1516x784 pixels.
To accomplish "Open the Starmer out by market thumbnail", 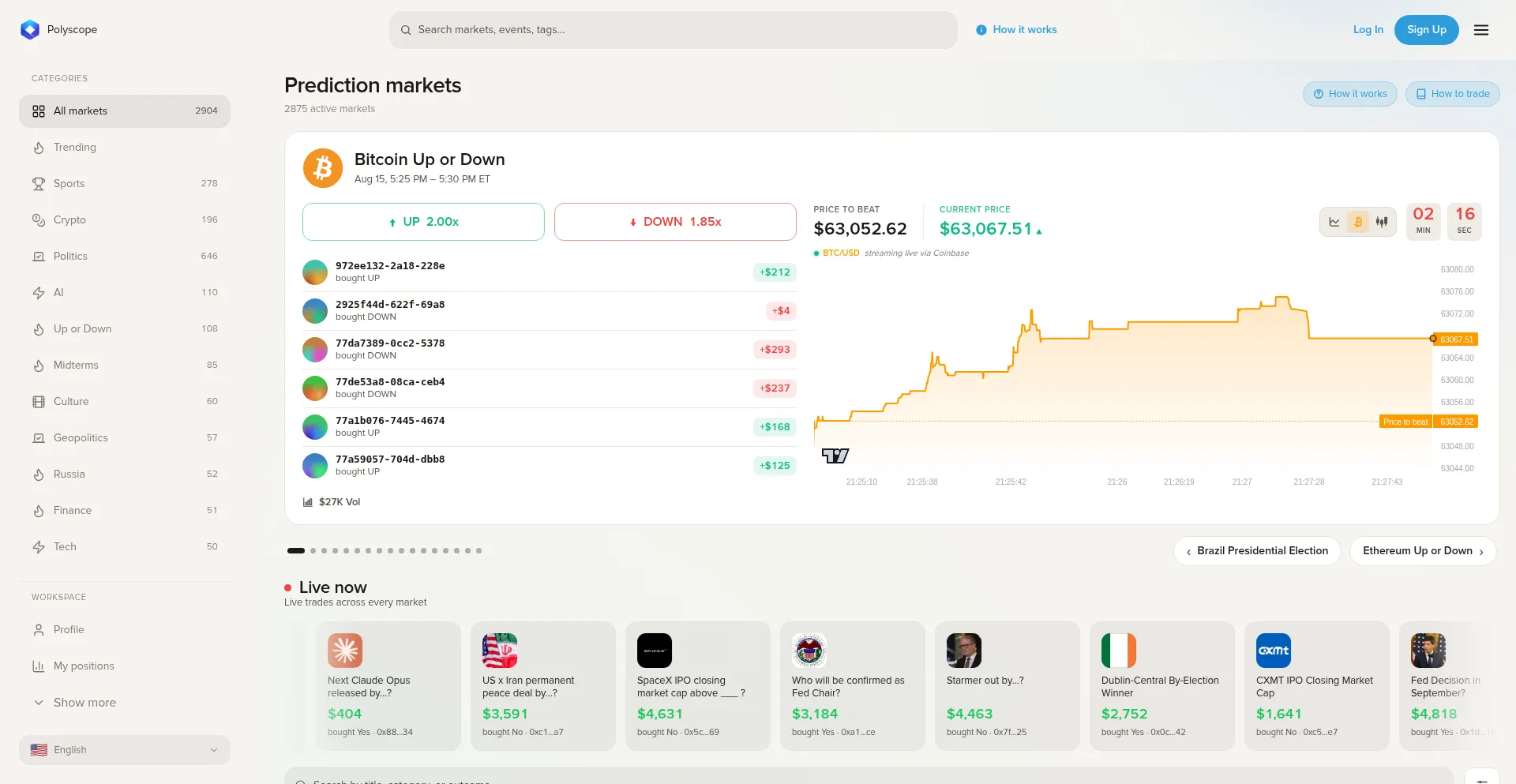I will click(x=964, y=651).
